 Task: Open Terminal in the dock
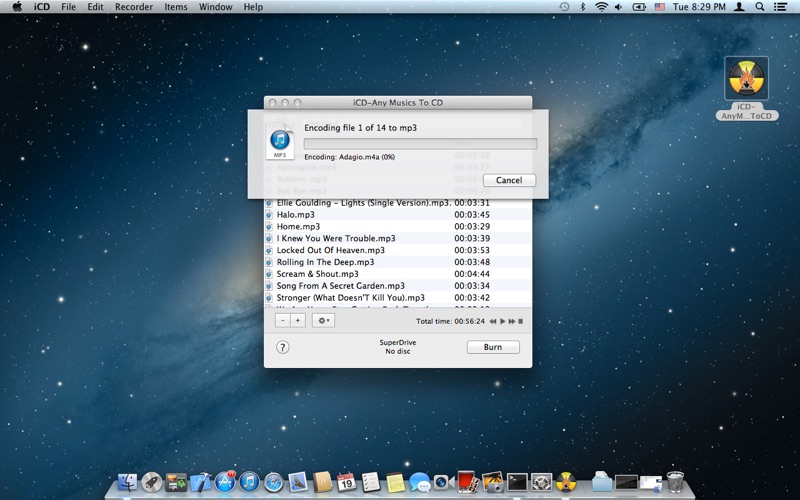click(x=517, y=482)
